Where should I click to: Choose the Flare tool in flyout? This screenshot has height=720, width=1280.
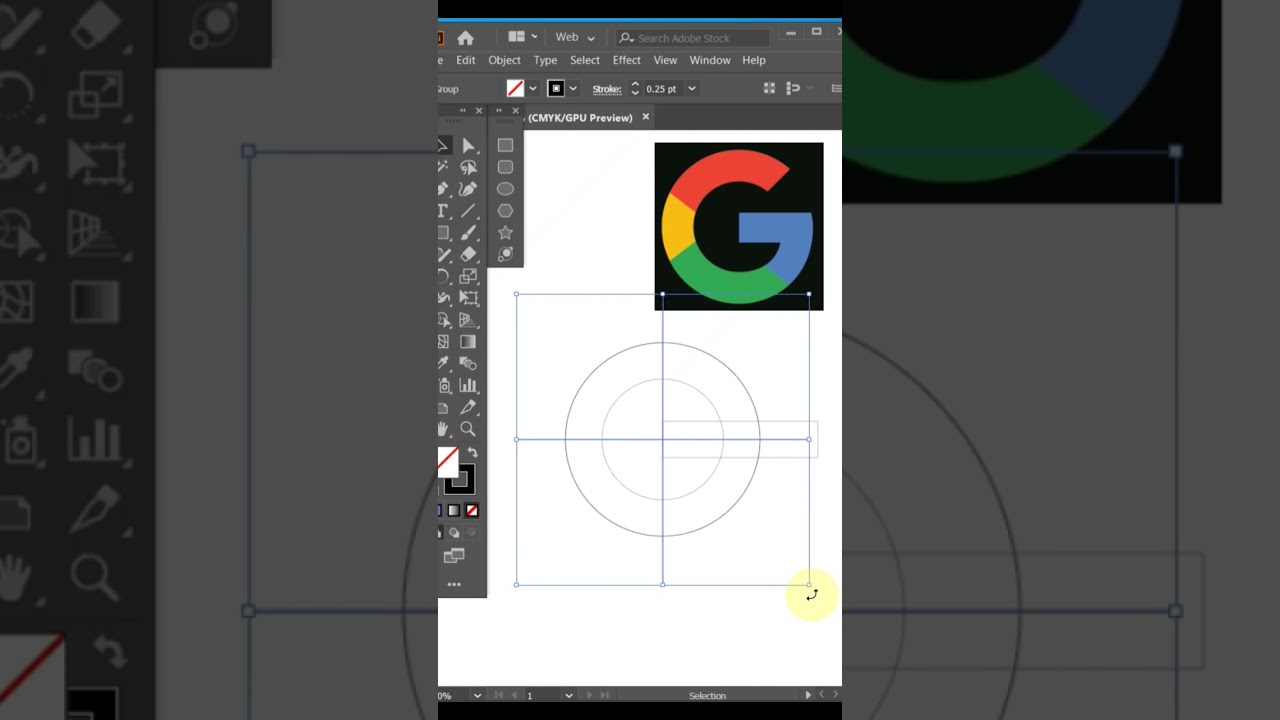[x=505, y=255]
